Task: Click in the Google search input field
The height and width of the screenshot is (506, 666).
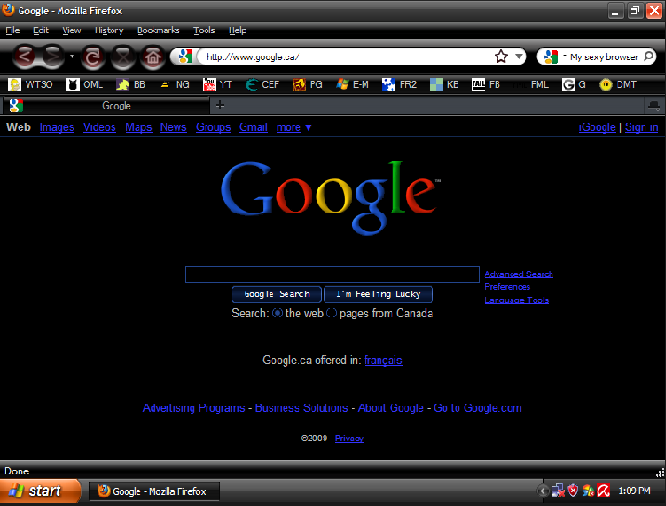Action: pos(332,274)
